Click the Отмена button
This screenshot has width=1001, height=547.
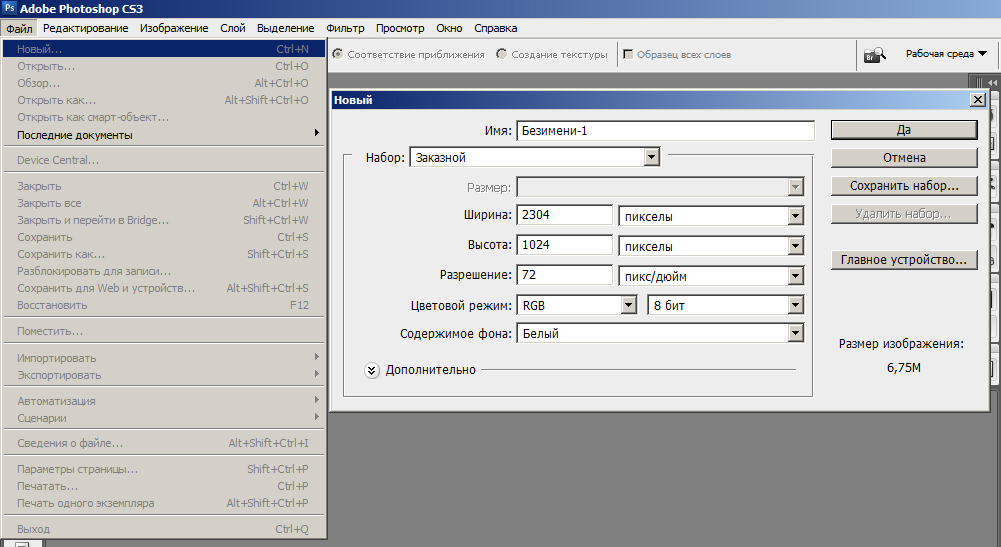pyautogui.click(x=904, y=158)
